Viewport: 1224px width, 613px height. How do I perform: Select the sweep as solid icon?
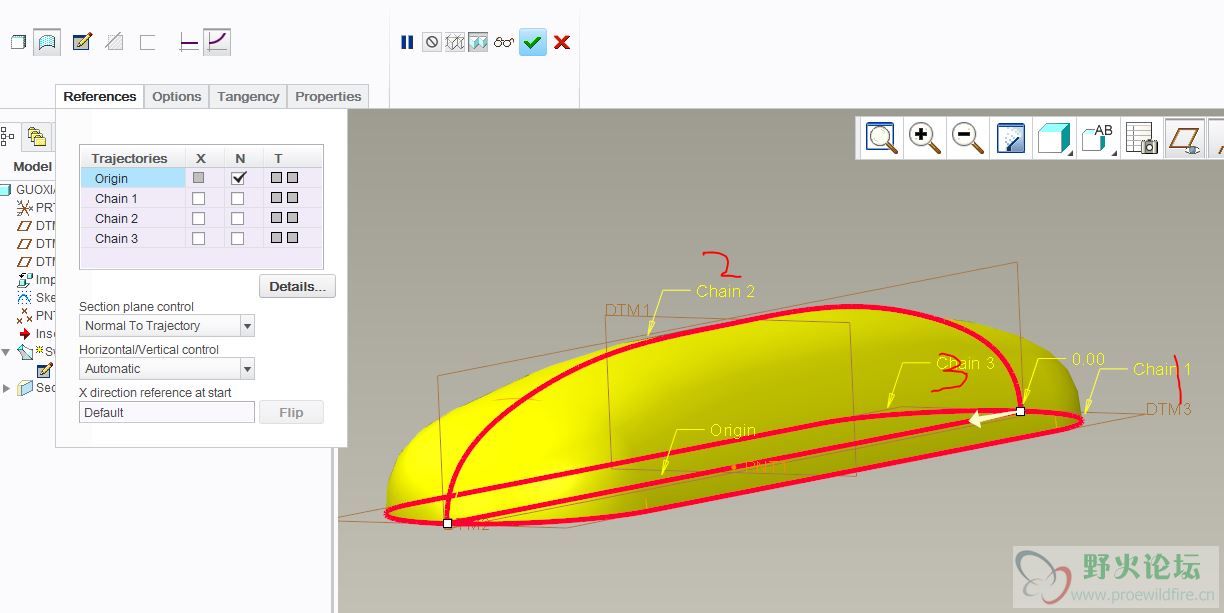(x=18, y=42)
